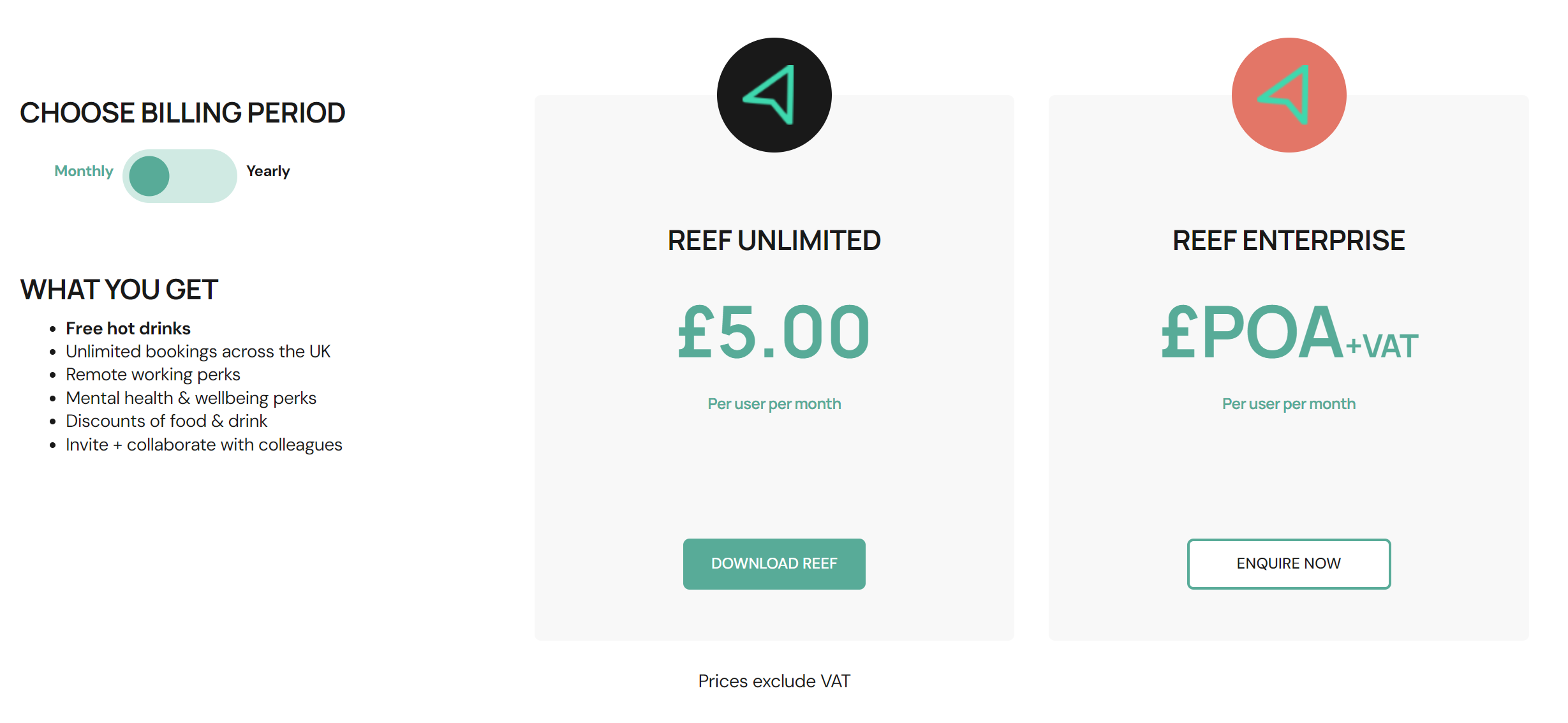
Task: Click the Enquire Now button
Action: click(x=1289, y=563)
